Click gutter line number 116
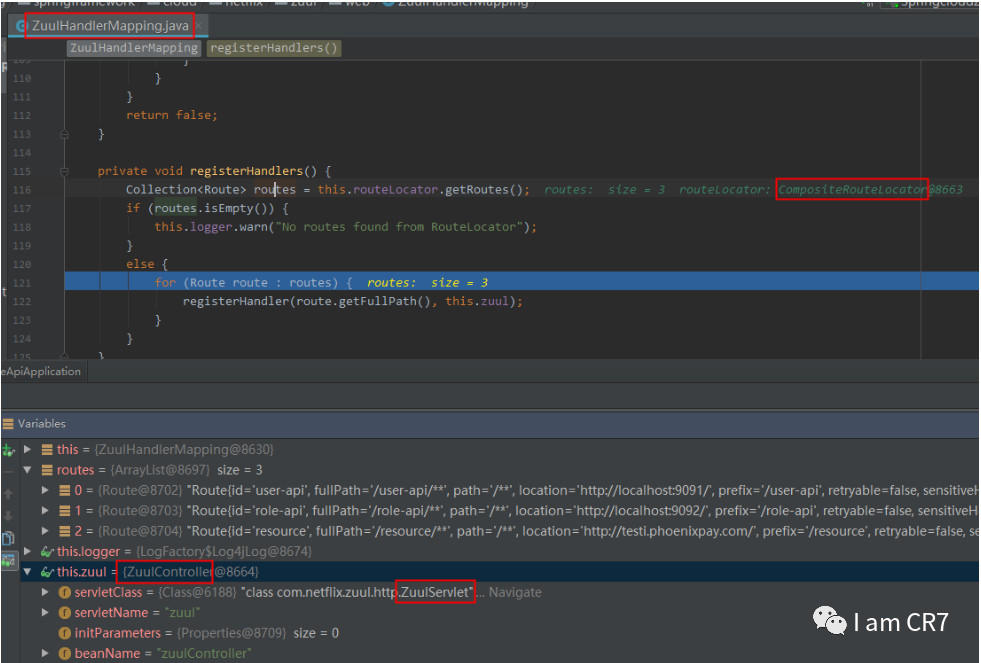 22,190
